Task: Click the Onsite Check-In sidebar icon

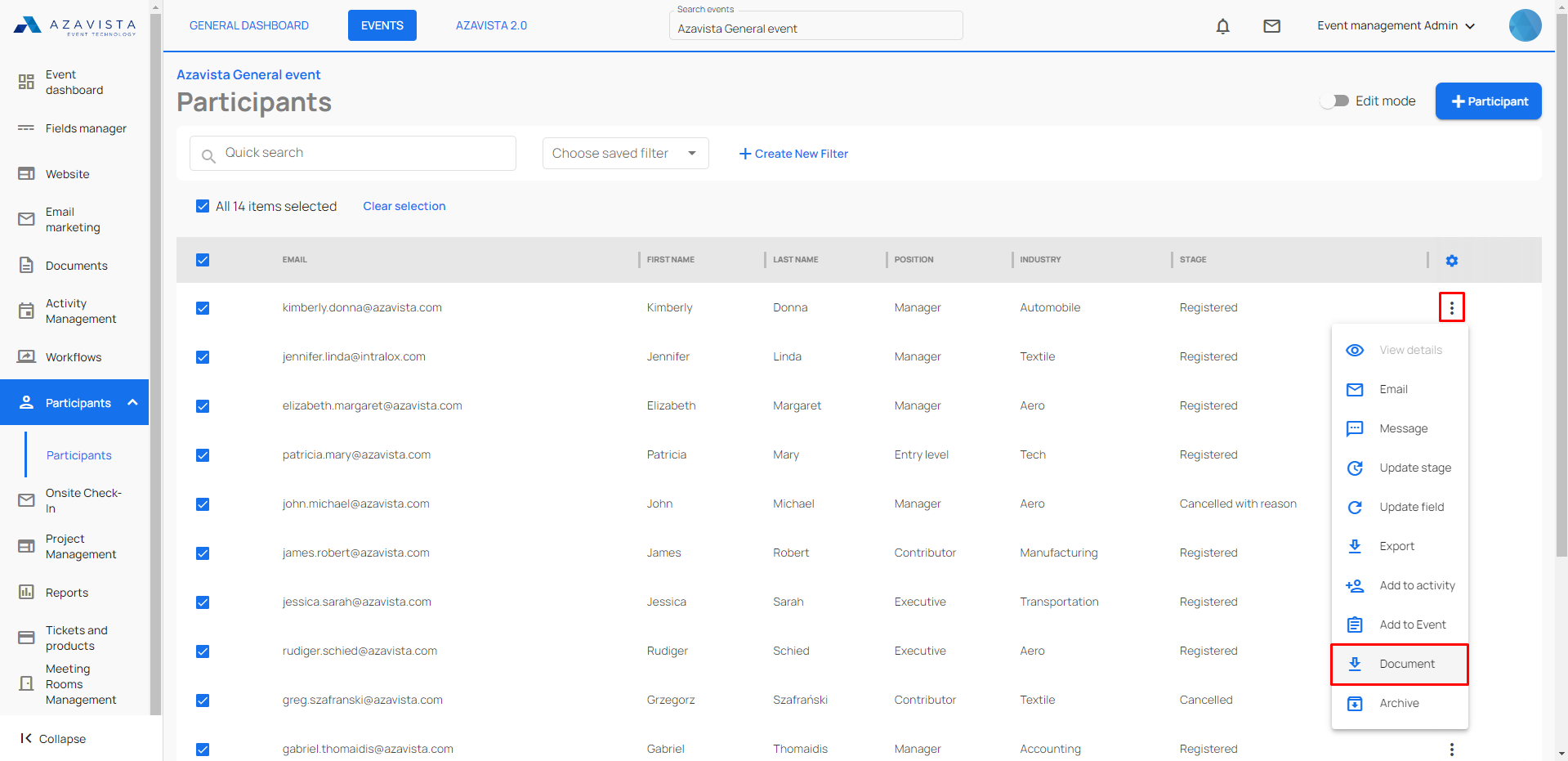Action: click(x=26, y=500)
